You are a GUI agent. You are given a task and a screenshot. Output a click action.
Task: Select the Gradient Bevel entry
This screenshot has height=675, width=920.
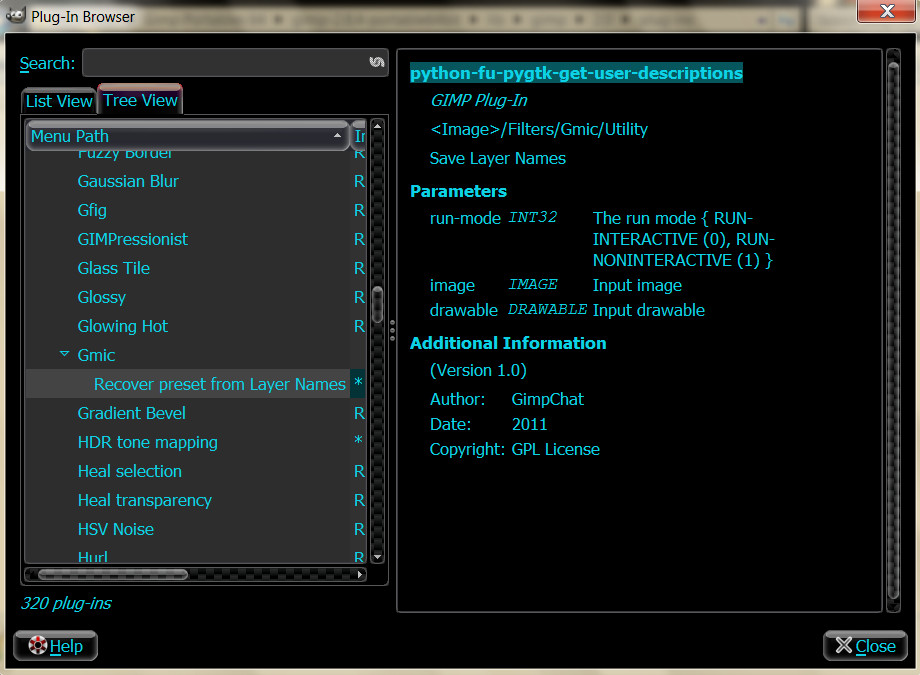131,413
